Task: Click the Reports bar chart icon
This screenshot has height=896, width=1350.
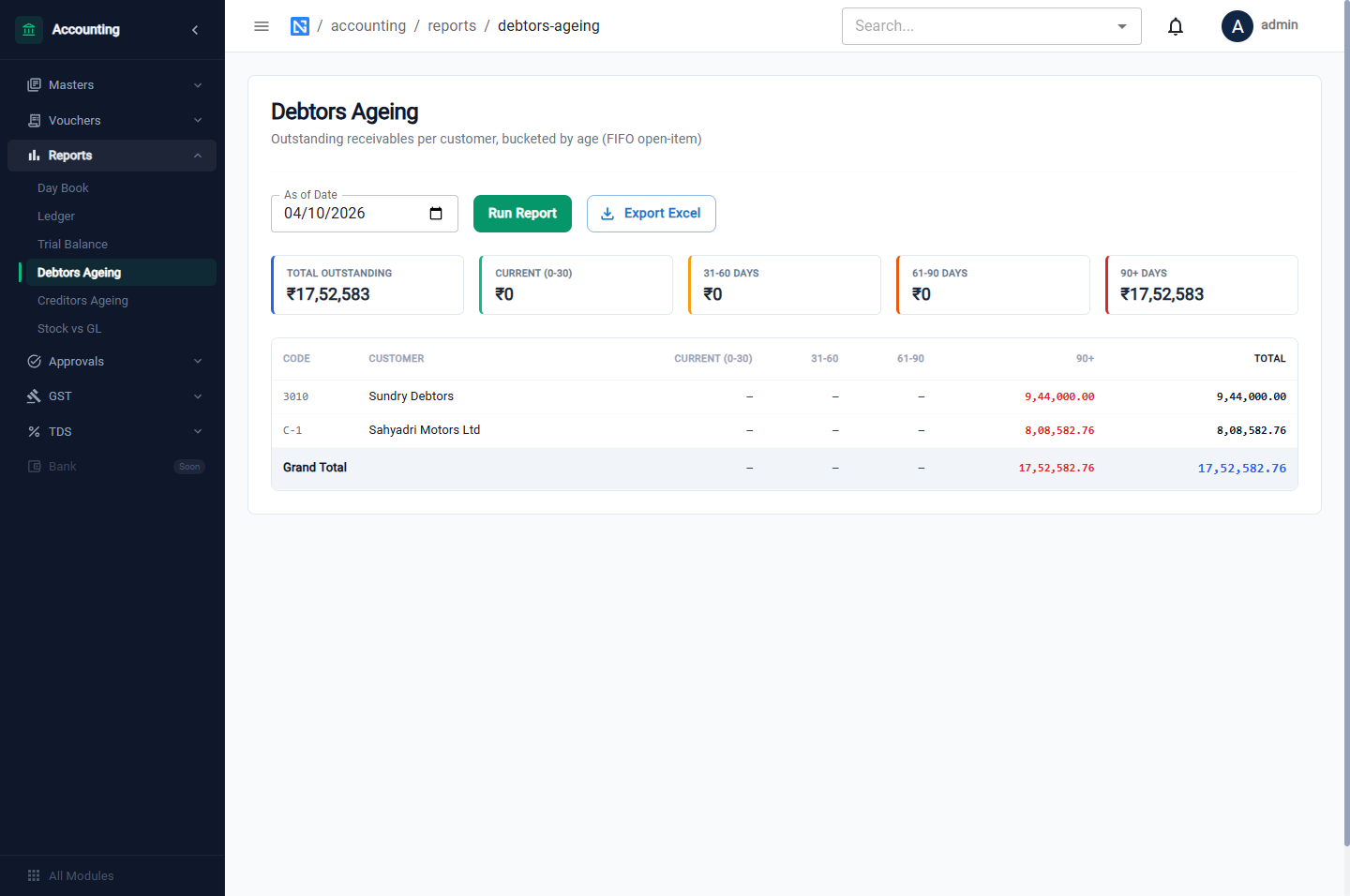Action: 34,156
